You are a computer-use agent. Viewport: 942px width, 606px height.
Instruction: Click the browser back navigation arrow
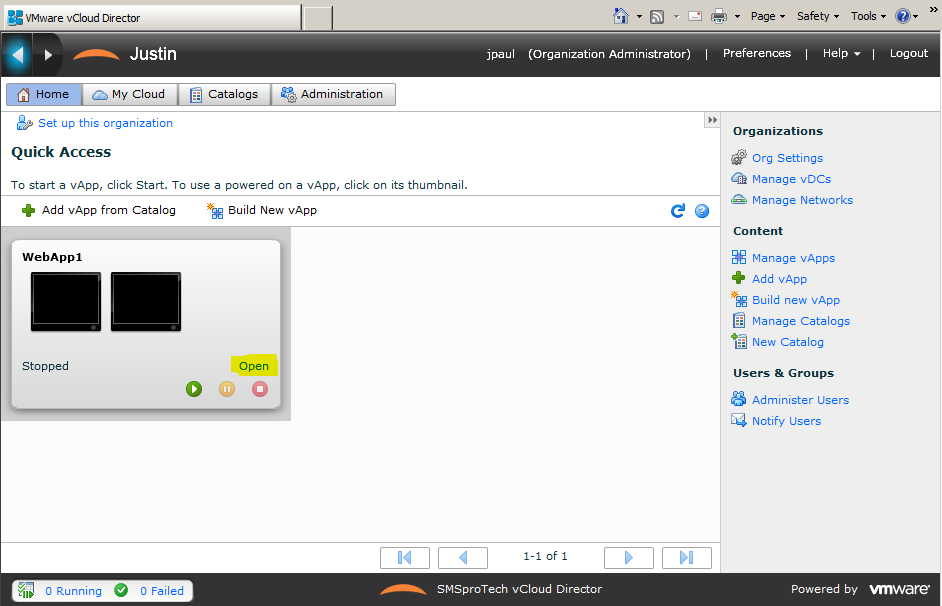17,54
